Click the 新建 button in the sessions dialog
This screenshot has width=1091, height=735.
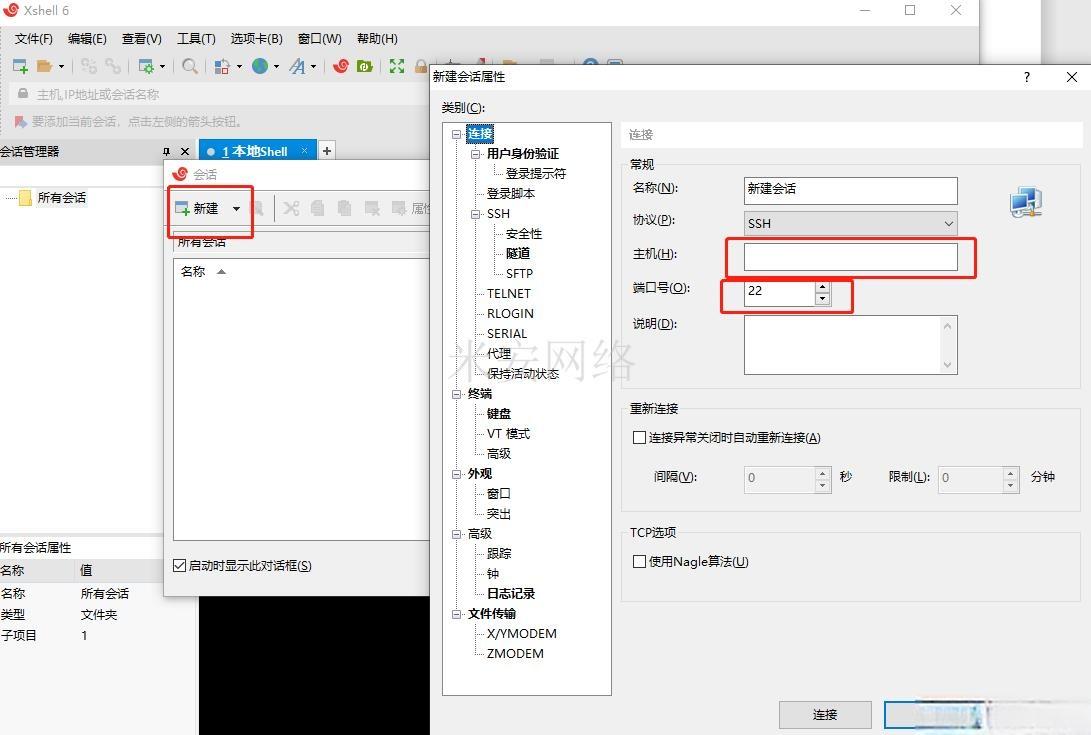pos(198,208)
